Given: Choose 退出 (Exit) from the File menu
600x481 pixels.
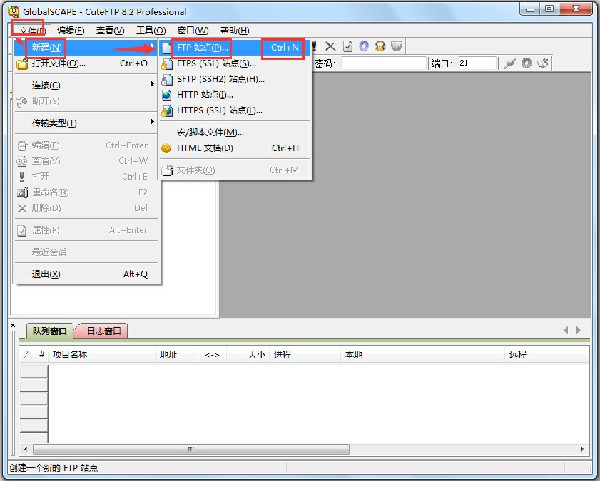Looking at the screenshot, I should [46, 273].
